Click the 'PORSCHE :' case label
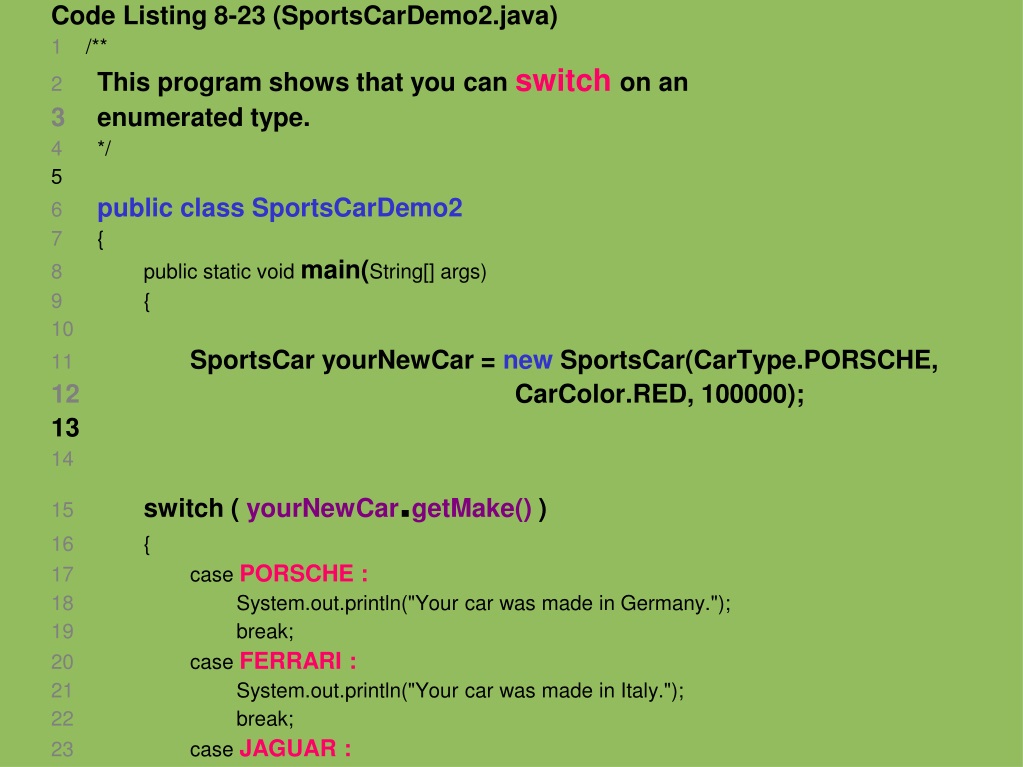 tap(304, 573)
